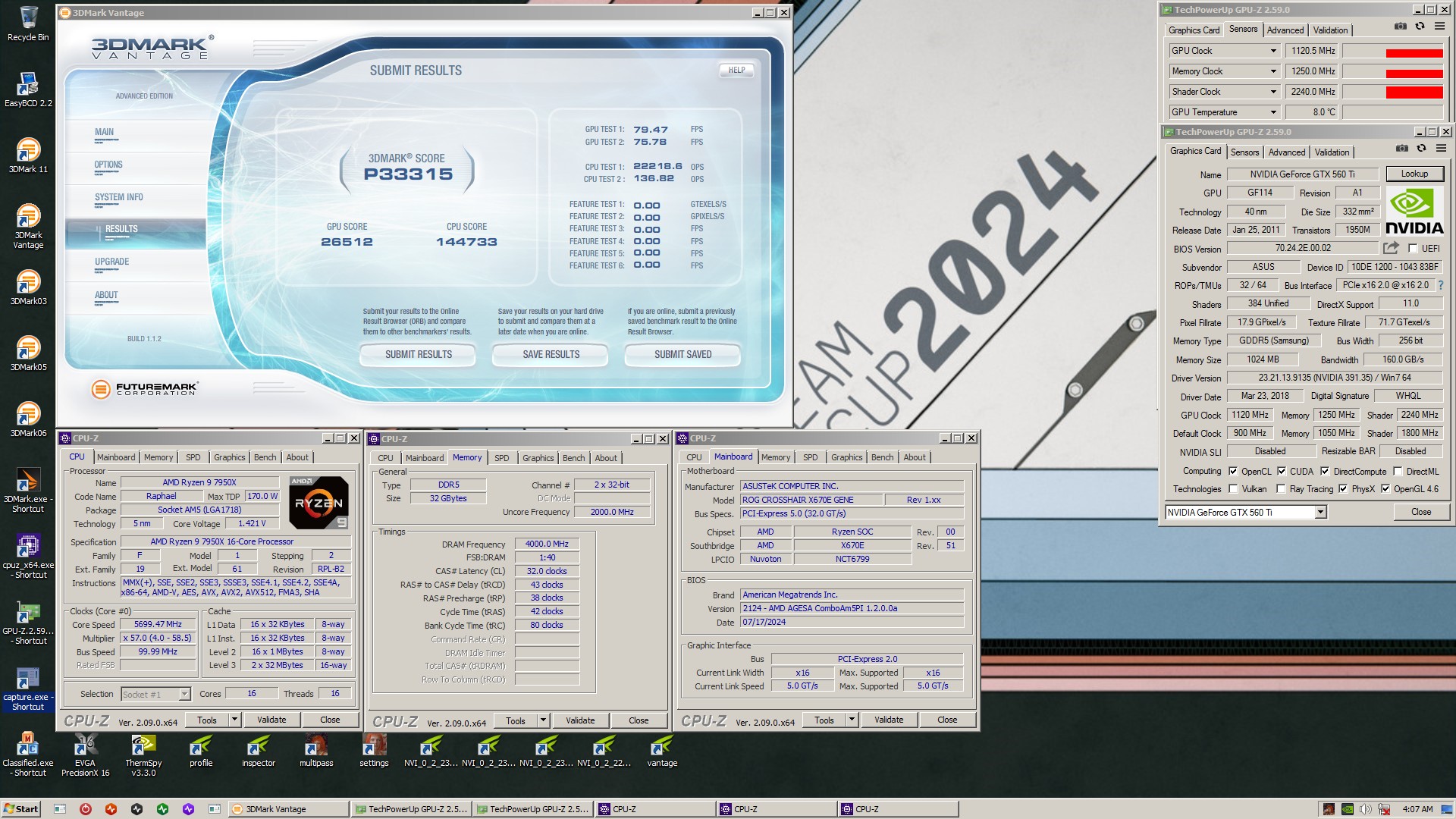
Task: Select GPU-Z 2.59 shortcut icon
Action: 28,622
